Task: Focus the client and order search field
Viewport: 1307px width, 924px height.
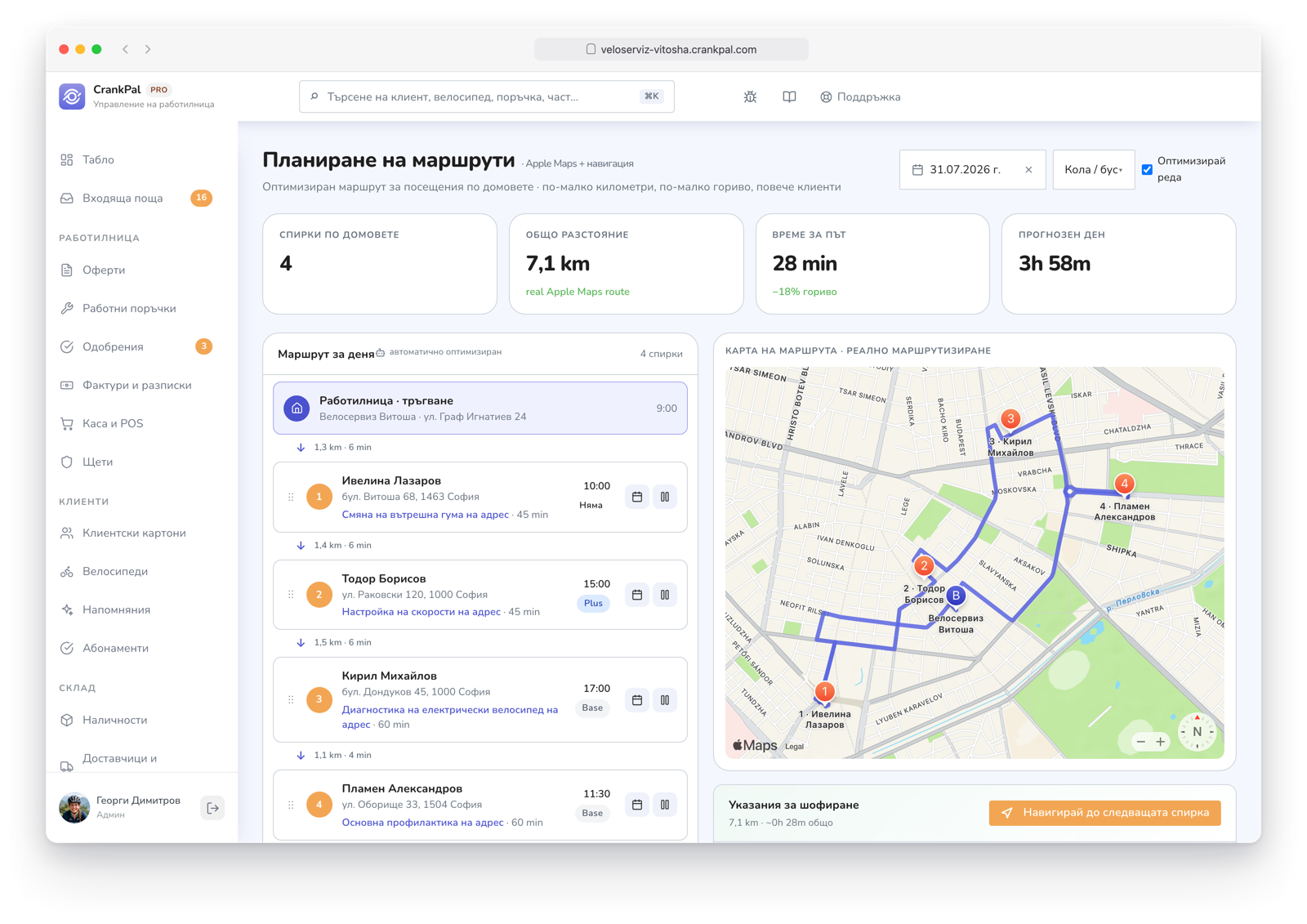Action: (x=486, y=96)
